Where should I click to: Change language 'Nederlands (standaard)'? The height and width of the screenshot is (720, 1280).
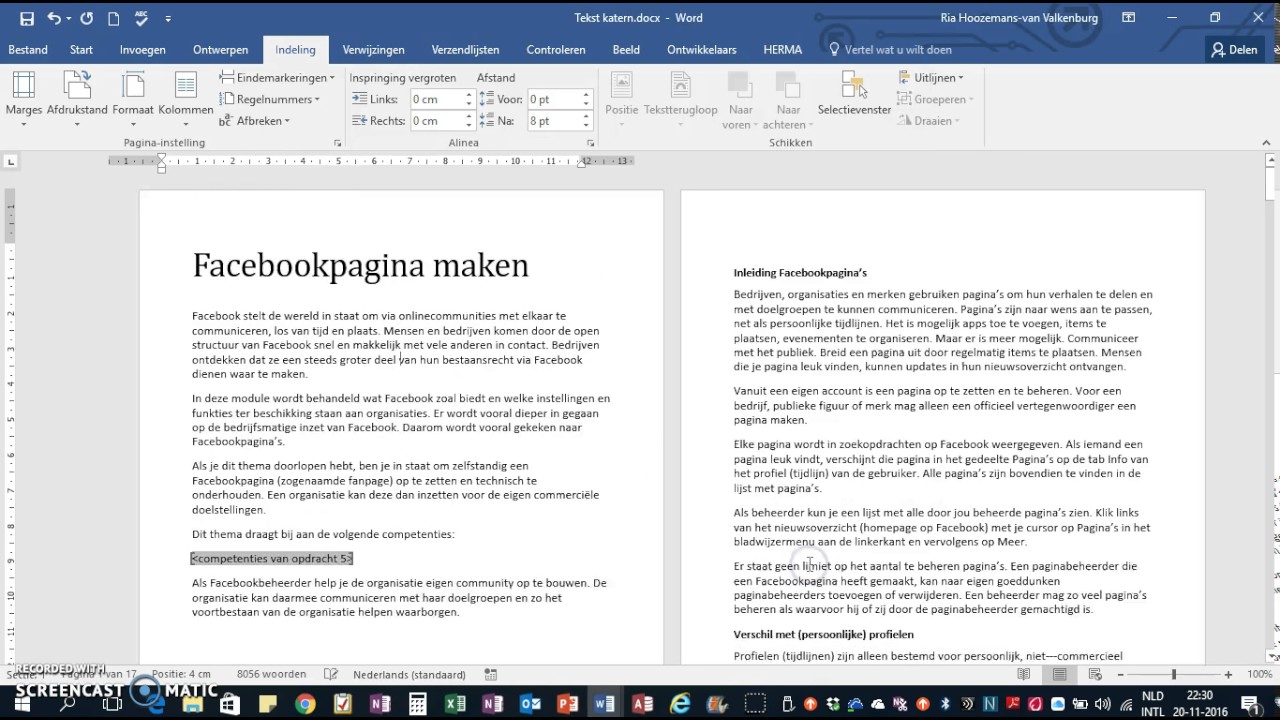click(409, 675)
